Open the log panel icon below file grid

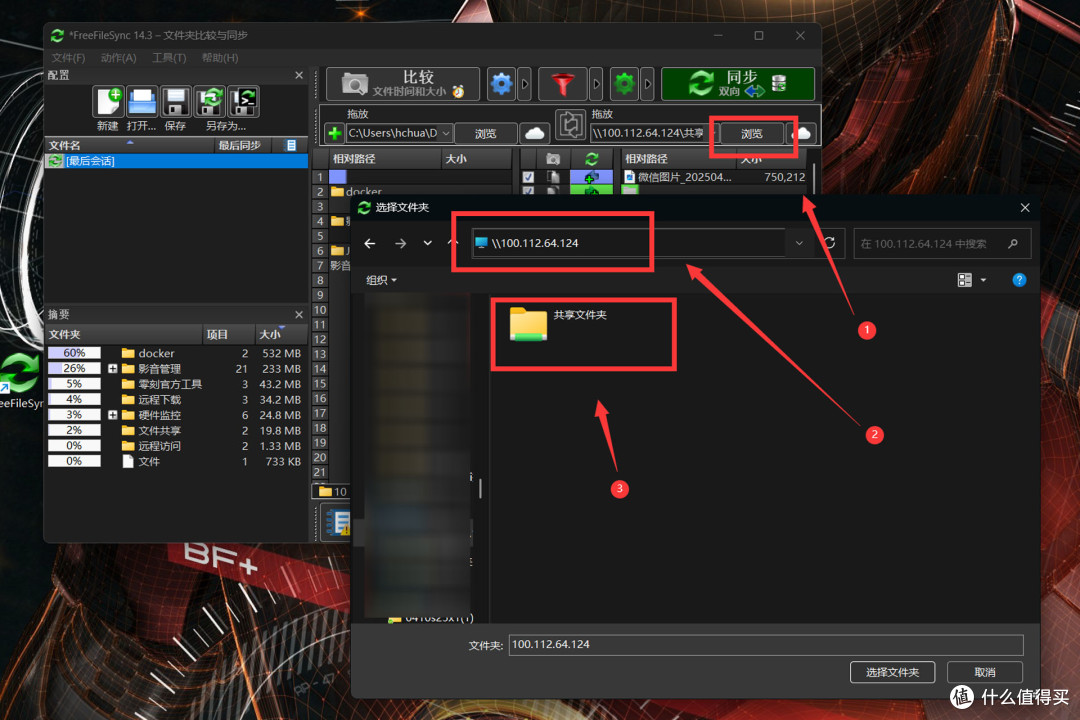(x=338, y=522)
